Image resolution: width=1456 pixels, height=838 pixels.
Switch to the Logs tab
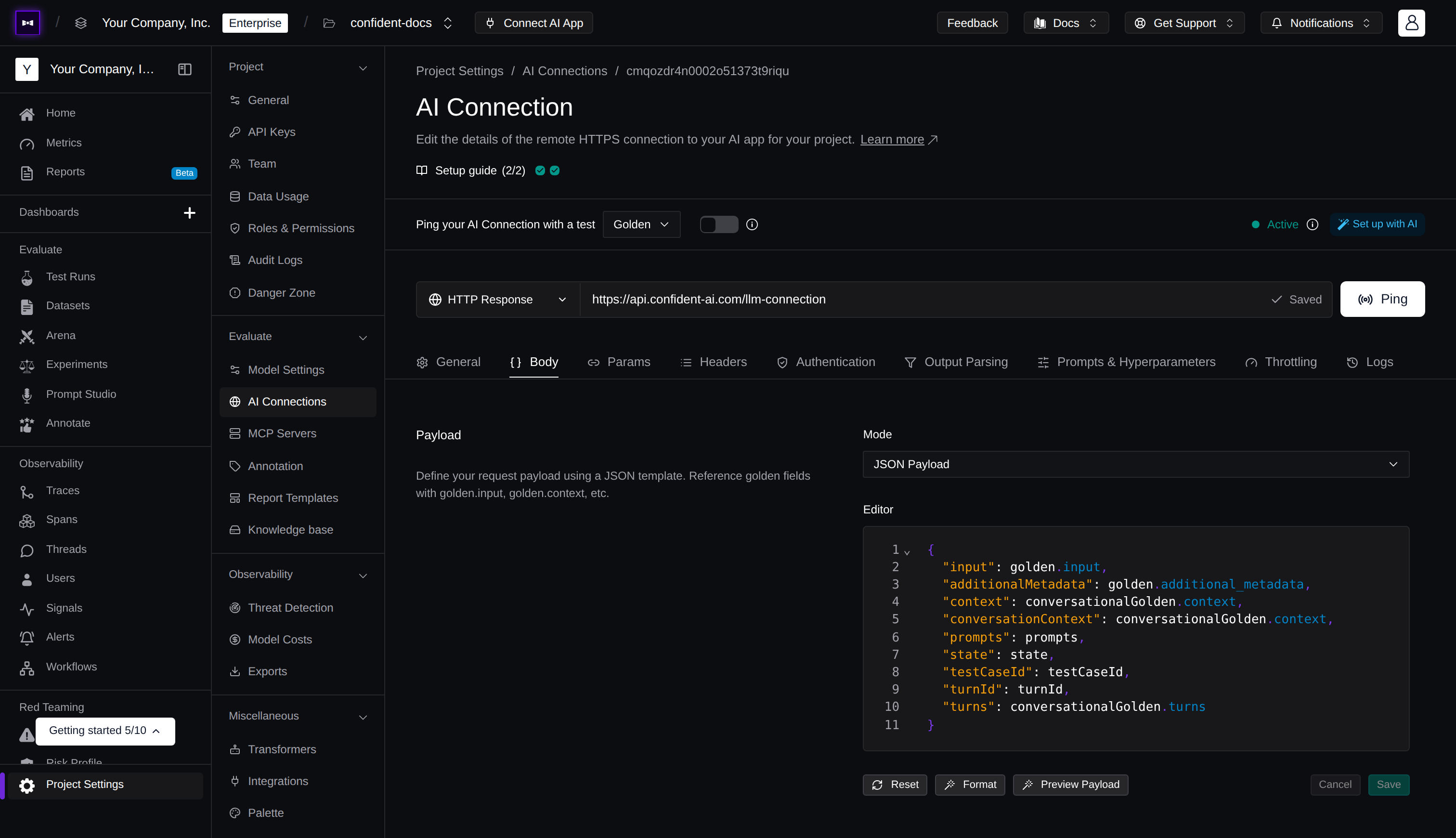tap(1370, 362)
